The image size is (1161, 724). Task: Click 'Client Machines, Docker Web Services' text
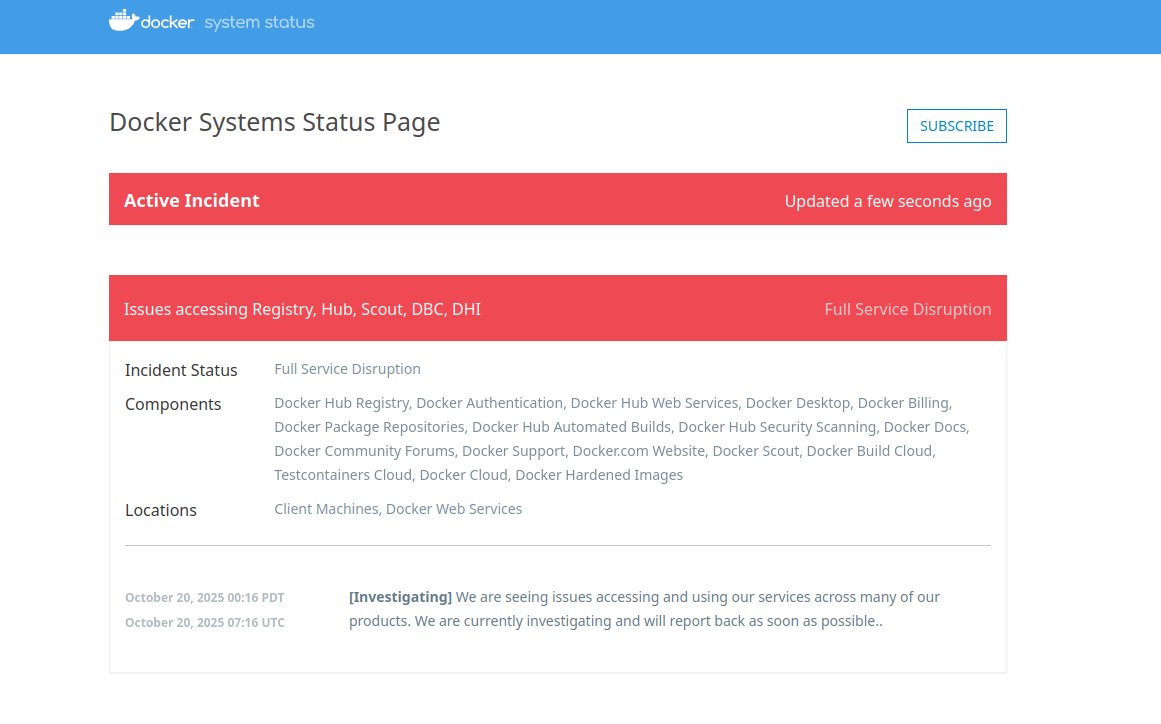[398, 509]
